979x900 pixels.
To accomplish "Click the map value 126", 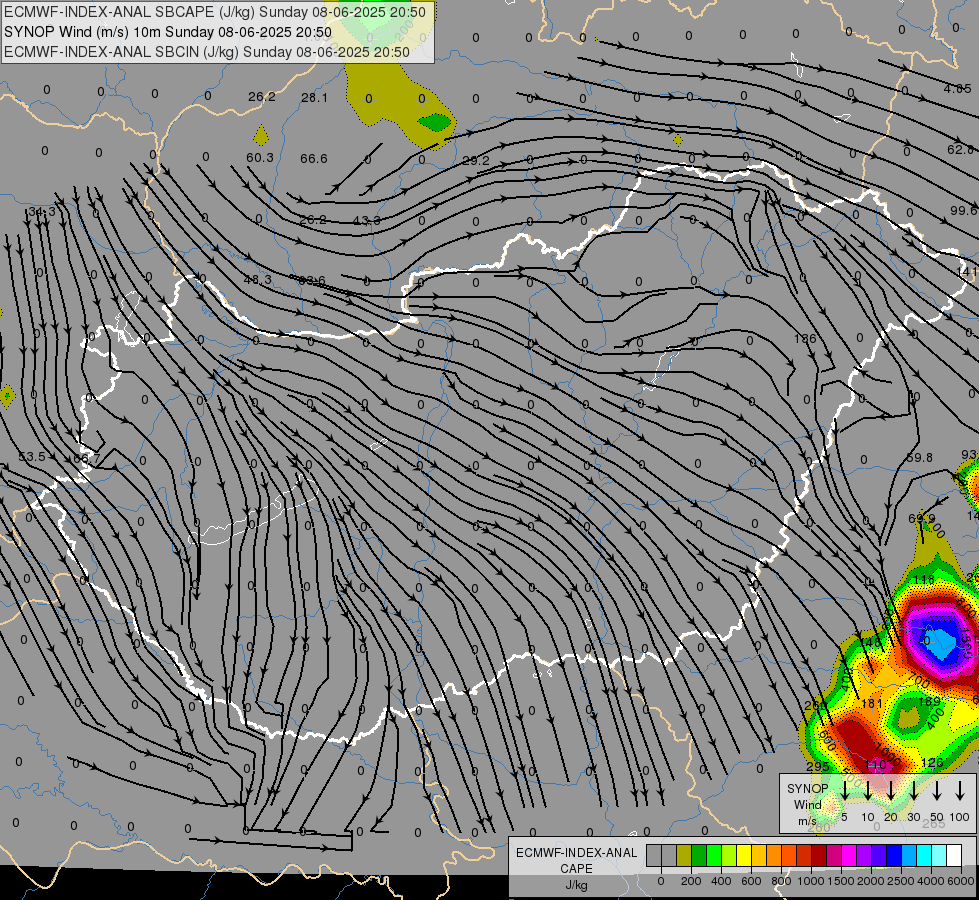I will coord(932,763).
